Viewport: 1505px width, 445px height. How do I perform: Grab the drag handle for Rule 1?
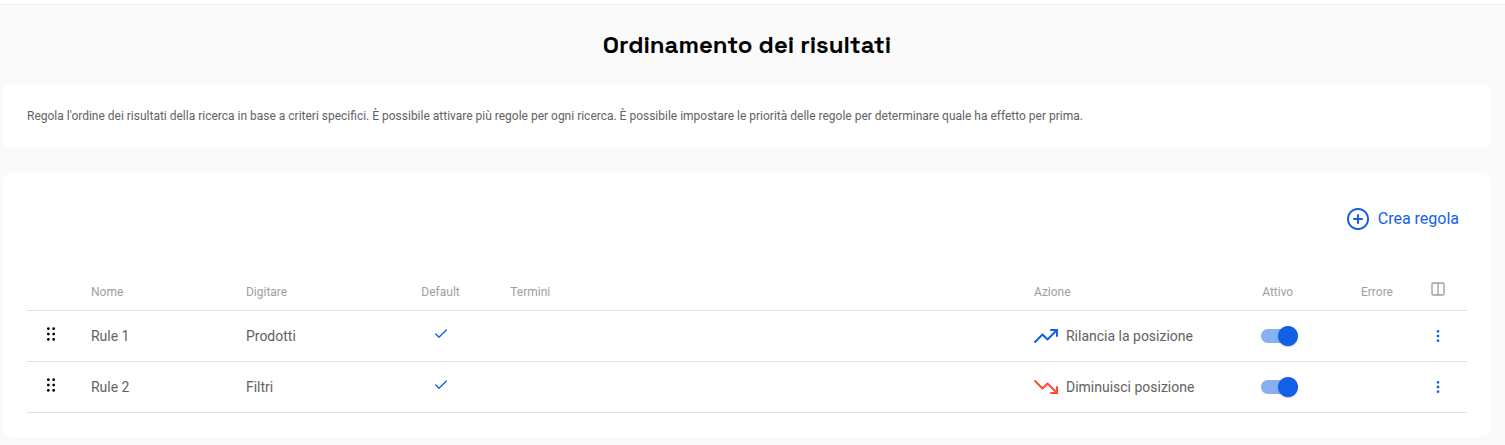[51, 335]
